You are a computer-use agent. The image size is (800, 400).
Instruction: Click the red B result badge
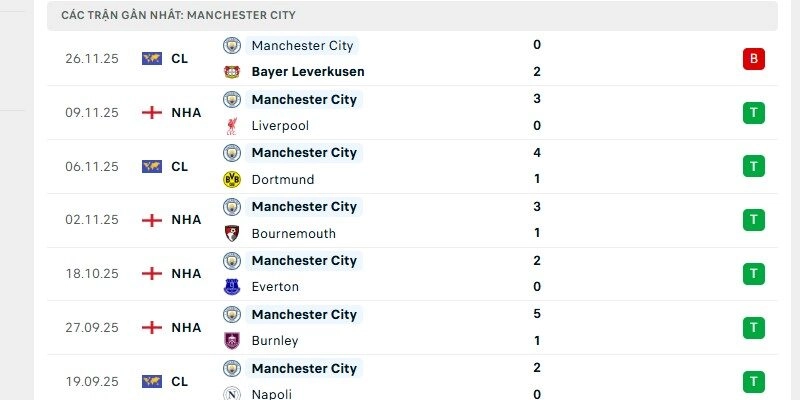pos(754,59)
